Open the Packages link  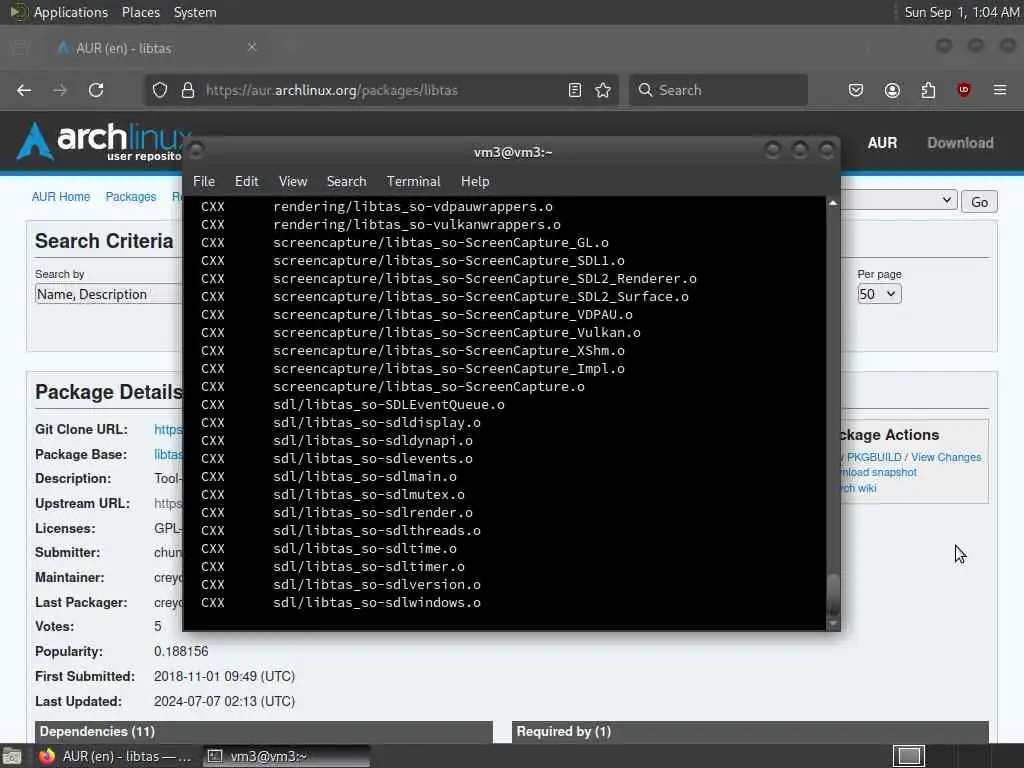(131, 197)
